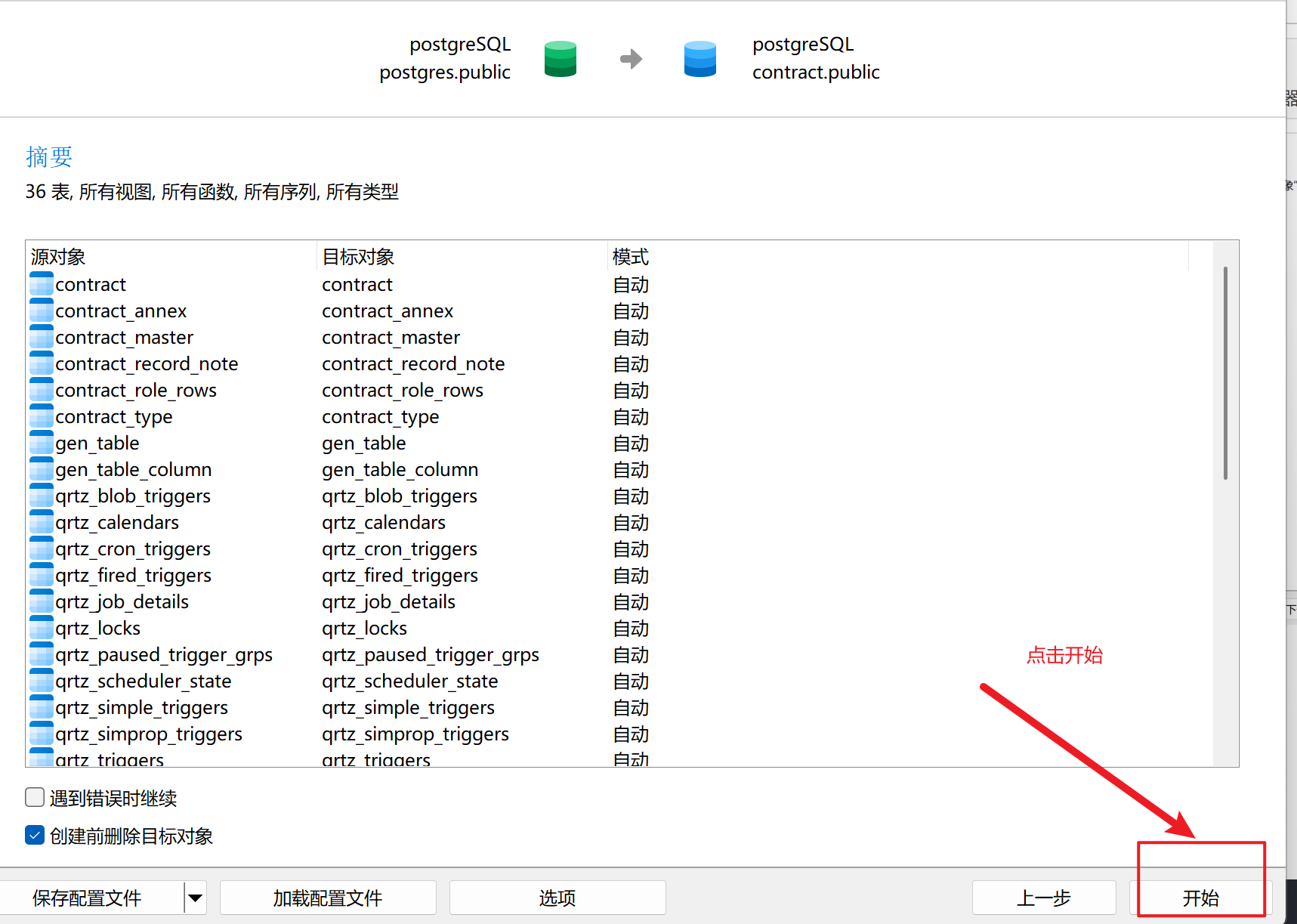Click target object gen_table
The width and height of the screenshot is (1297, 924).
pyautogui.click(x=364, y=443)
